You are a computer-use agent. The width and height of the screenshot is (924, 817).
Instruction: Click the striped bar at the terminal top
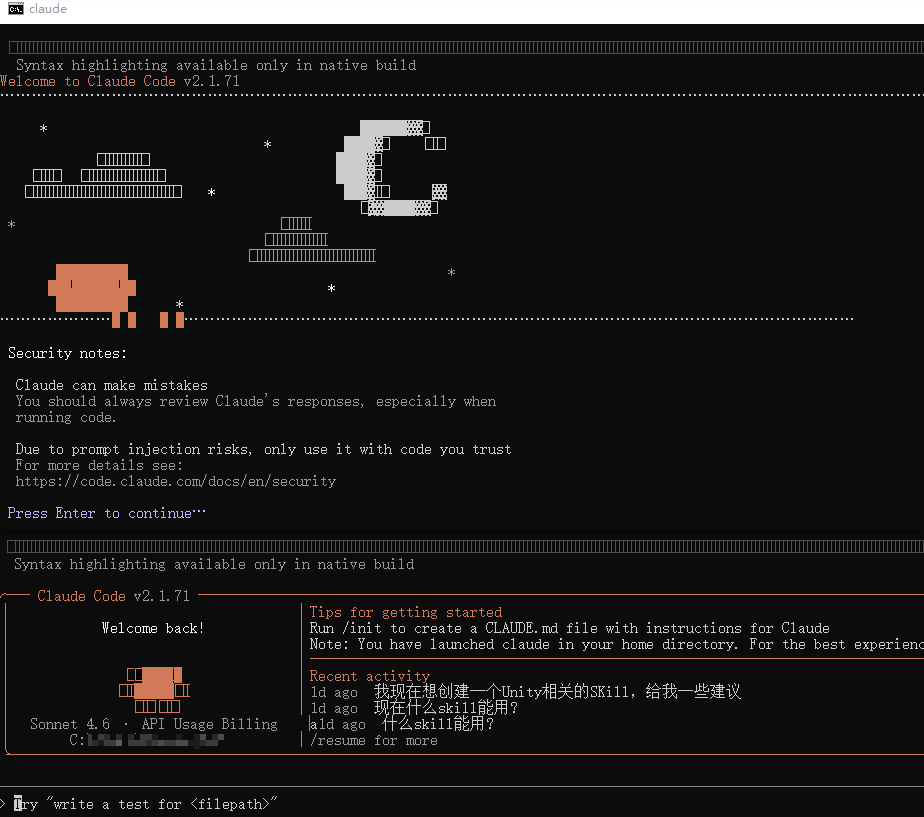462,48
